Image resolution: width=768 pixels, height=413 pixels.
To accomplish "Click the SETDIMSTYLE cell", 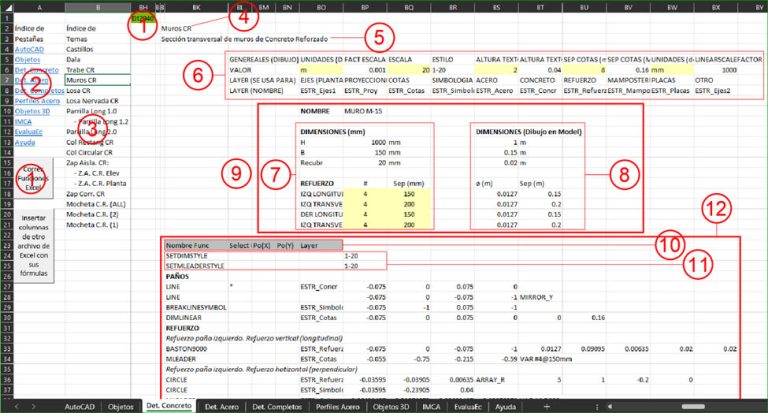I will [x=196, y=256].
